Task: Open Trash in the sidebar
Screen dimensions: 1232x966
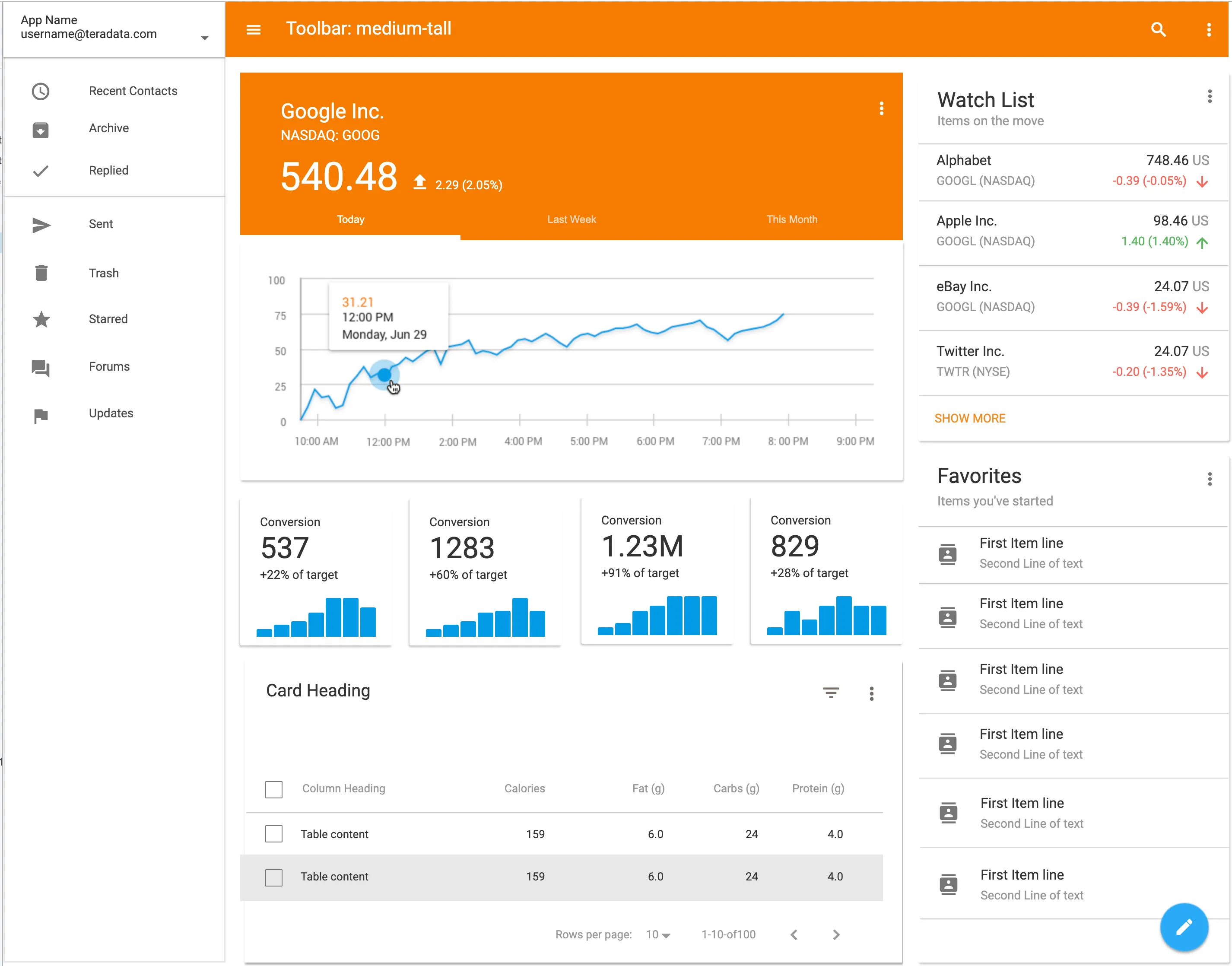Action: [x=104, y=273]
